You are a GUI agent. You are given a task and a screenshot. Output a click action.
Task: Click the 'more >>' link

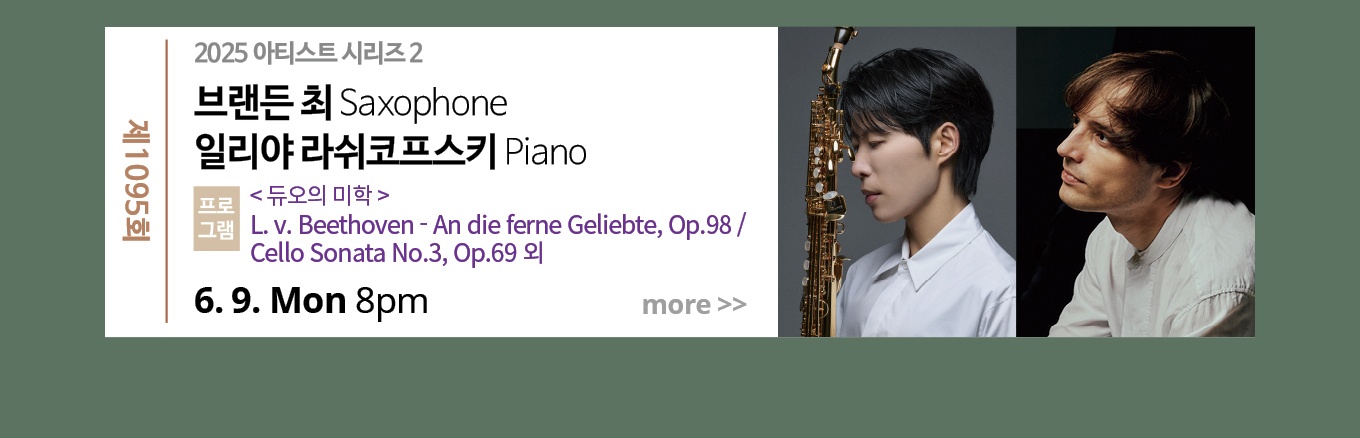coord(694,304)
